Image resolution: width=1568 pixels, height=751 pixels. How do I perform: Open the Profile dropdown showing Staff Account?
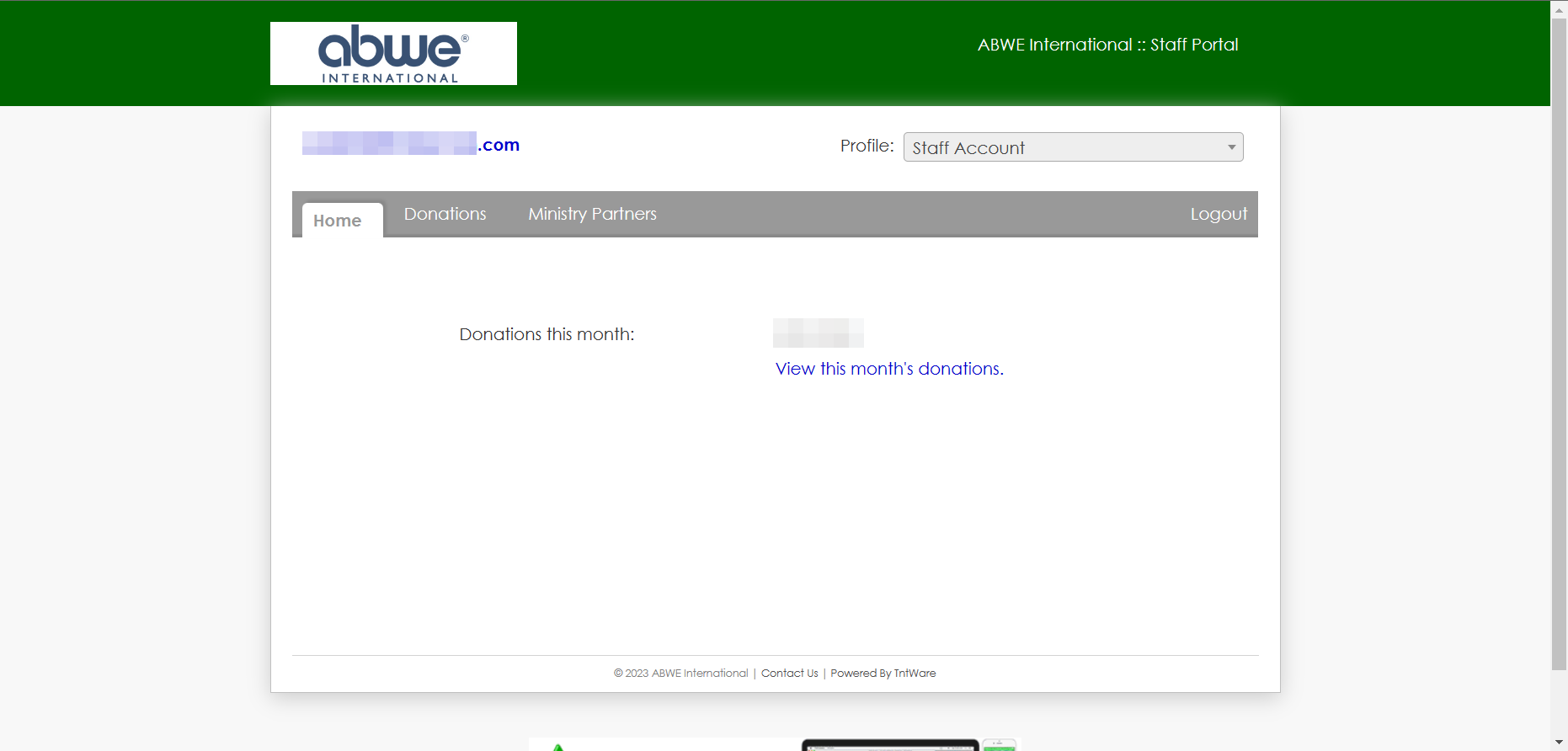point(1073,147)
